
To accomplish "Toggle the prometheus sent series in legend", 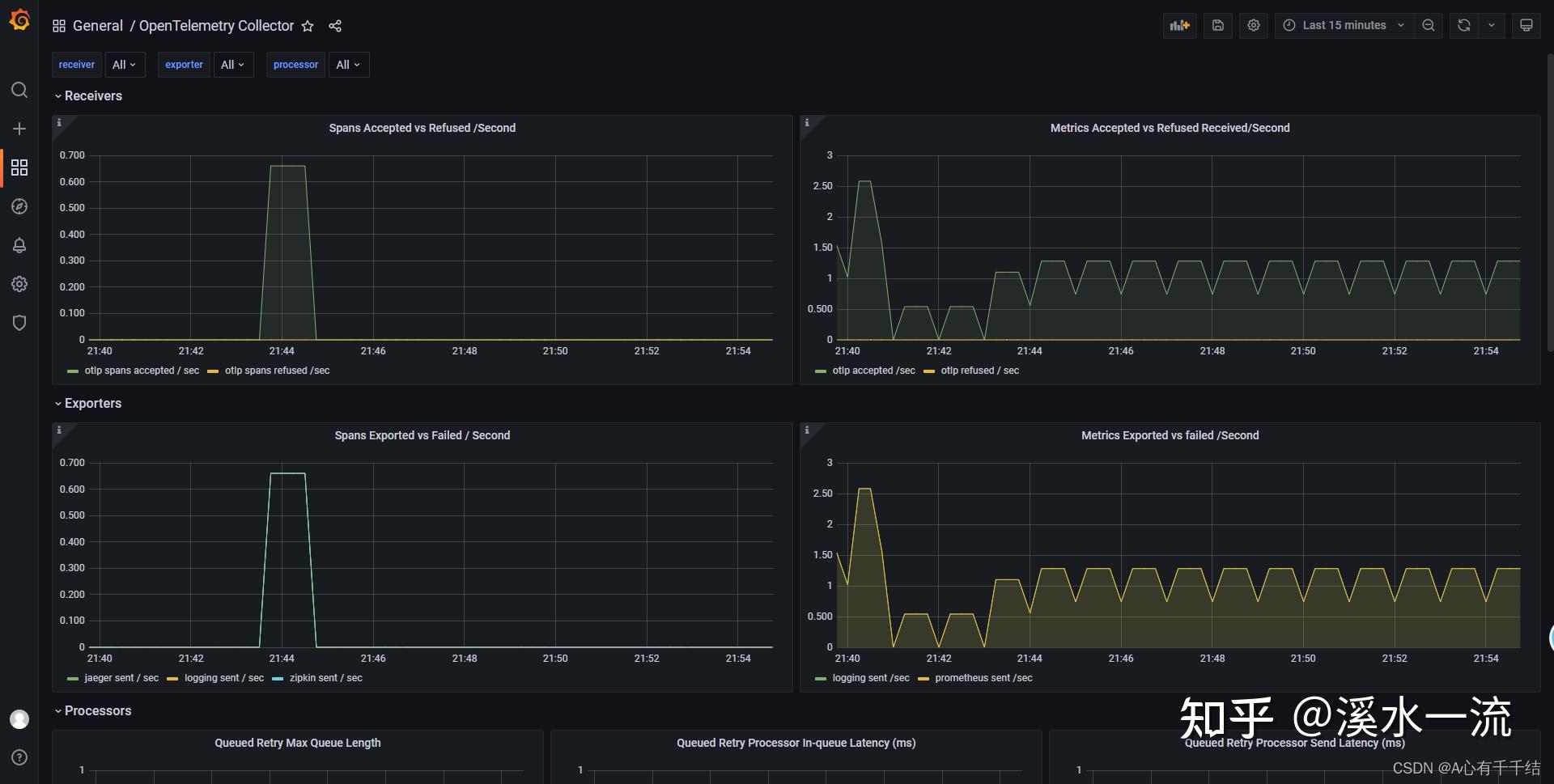I will 983,678.
